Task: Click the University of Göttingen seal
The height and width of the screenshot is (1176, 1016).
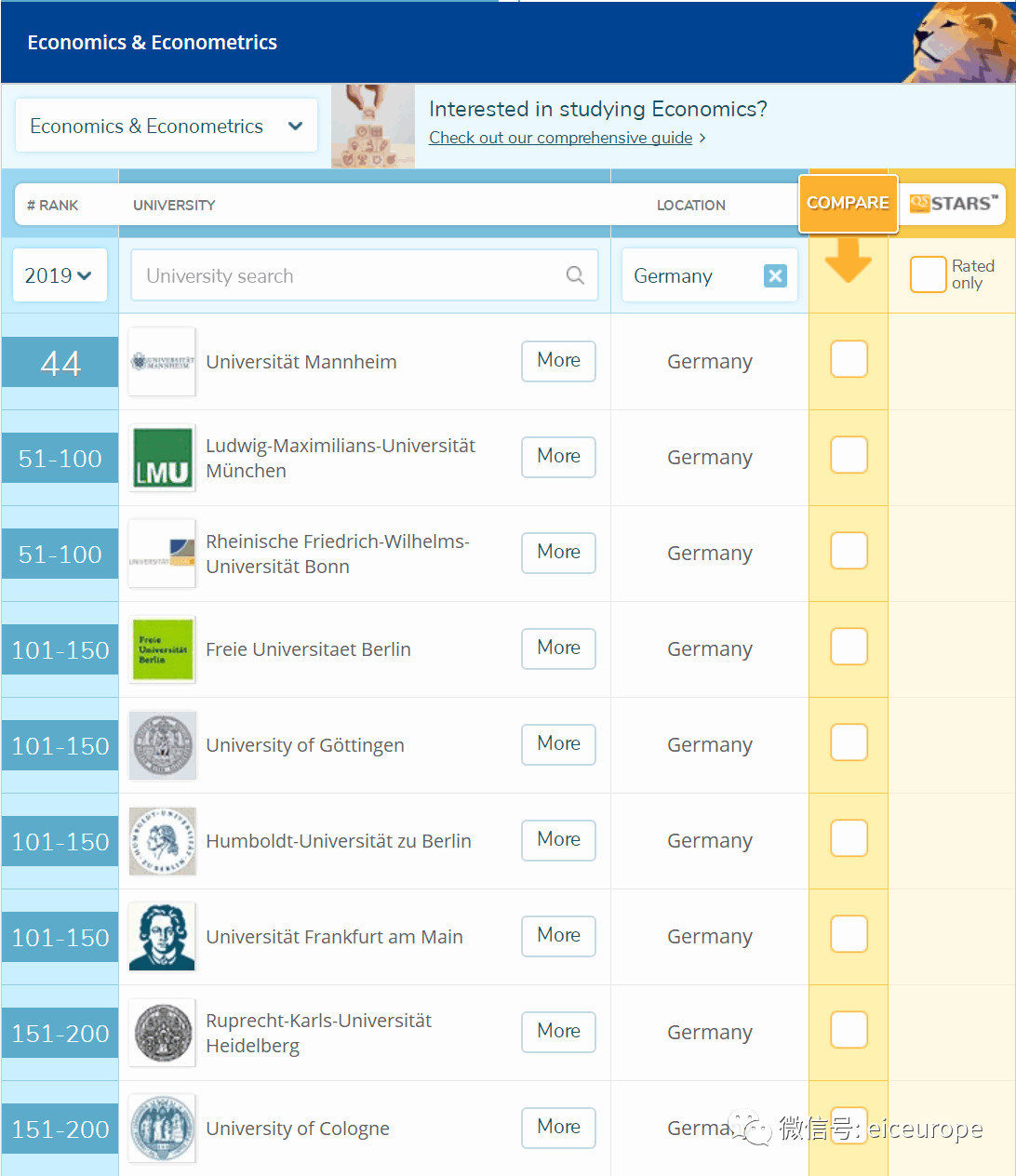Action: click(x=163, y=745)
